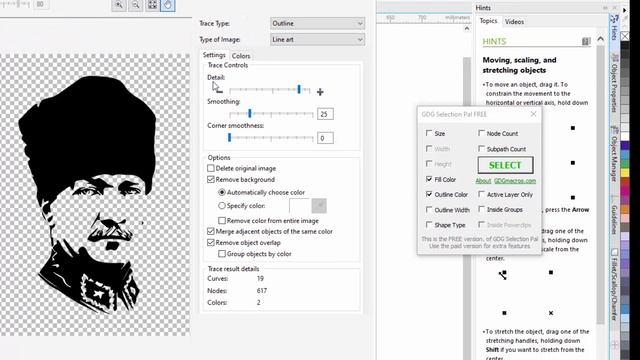Click the Hints panel vertical scrollbar
This screenshot has width=640, height=360.
[600, 184]
